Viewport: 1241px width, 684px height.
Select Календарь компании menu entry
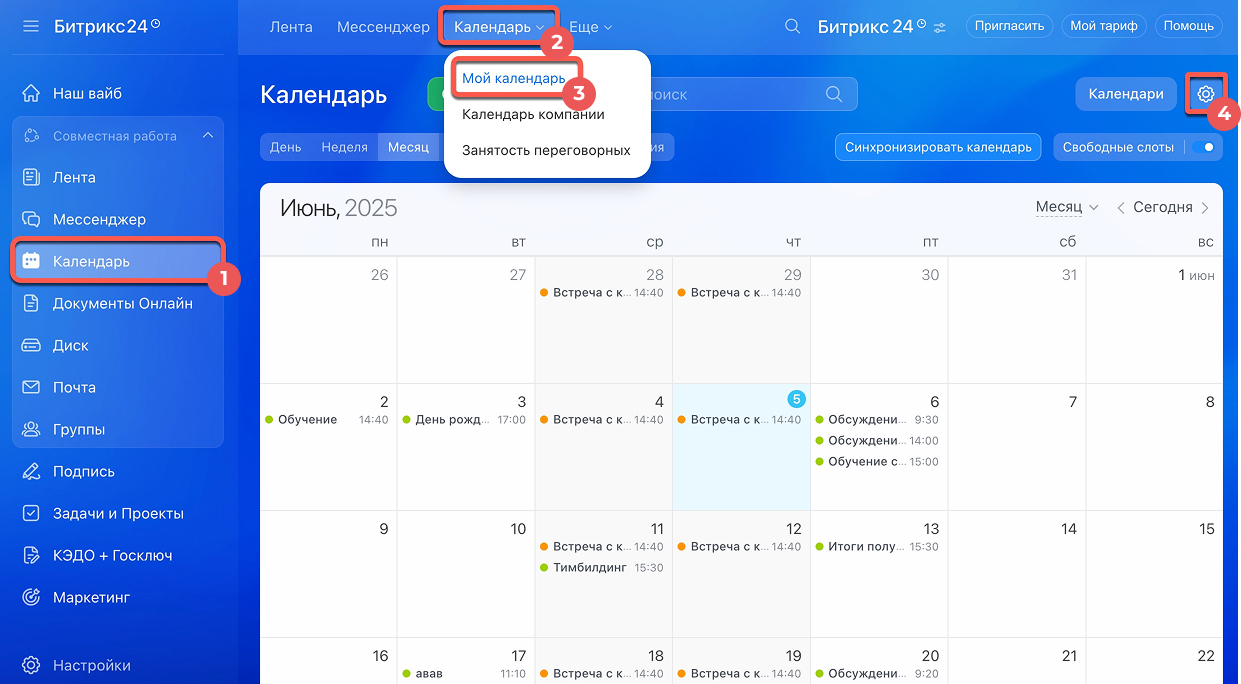533,114
